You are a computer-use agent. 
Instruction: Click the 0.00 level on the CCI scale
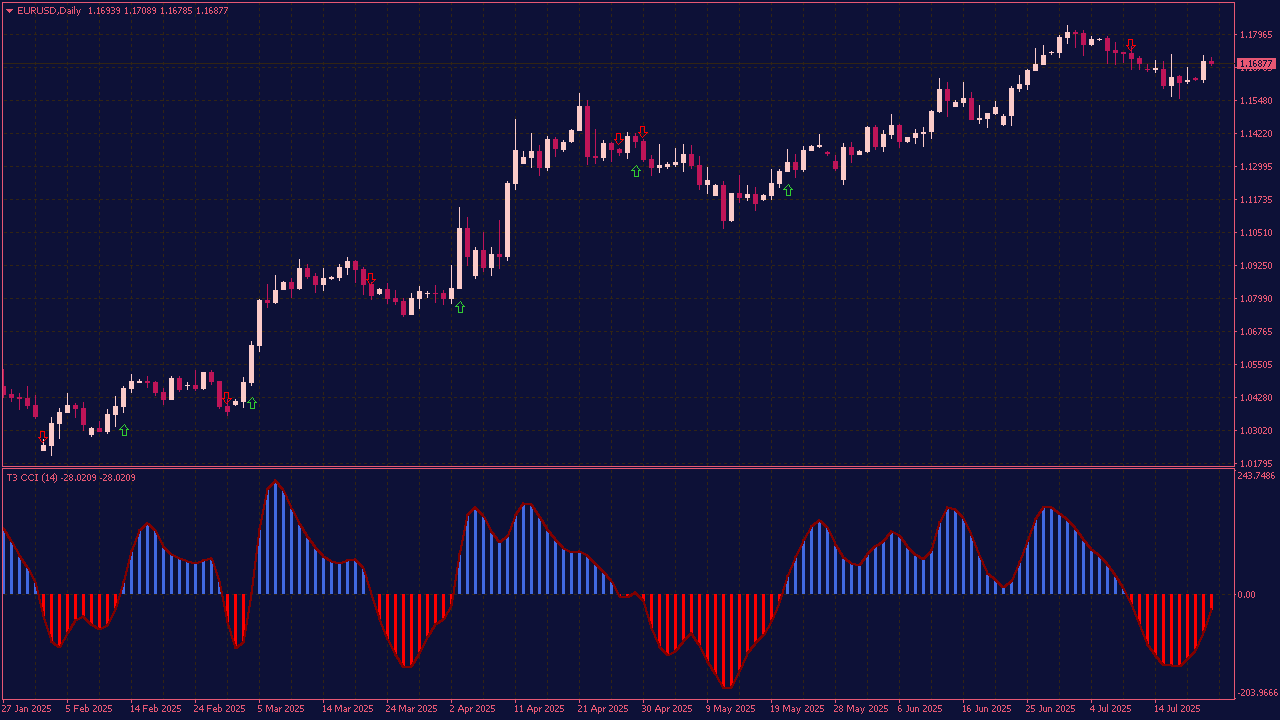point(1246,595)
